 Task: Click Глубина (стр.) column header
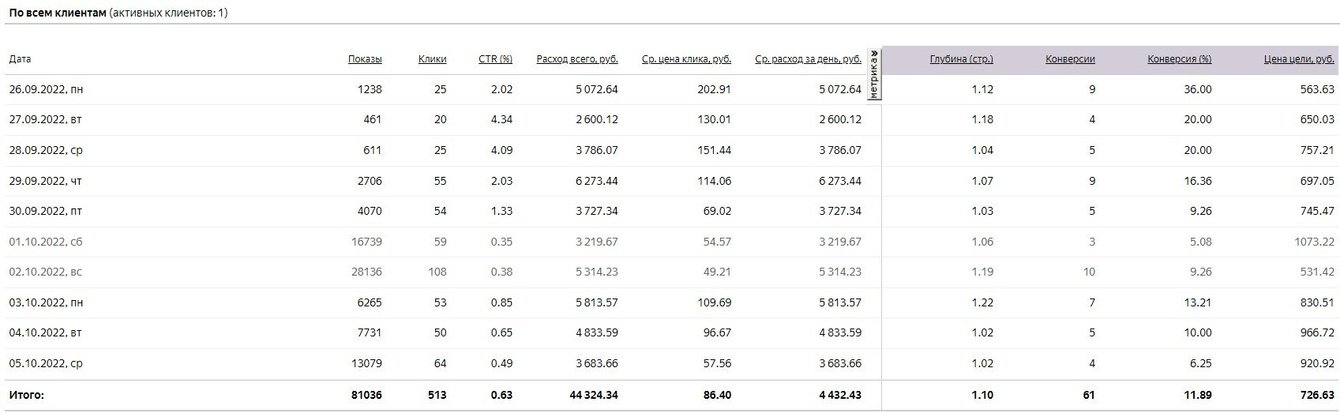(960, 59)
